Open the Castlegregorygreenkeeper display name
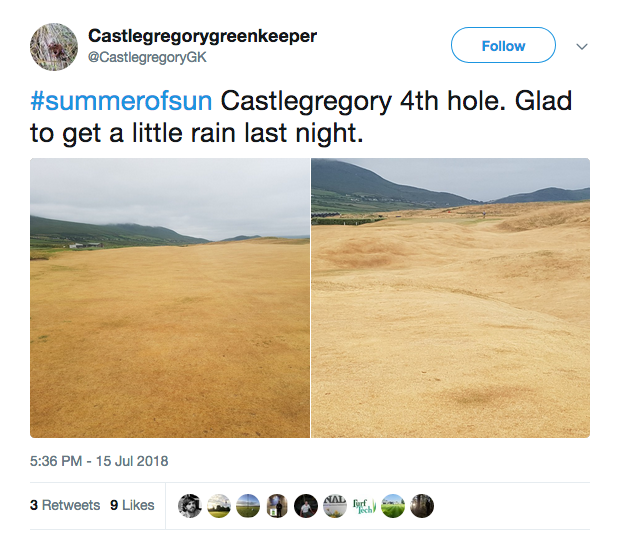 [202, 36]
